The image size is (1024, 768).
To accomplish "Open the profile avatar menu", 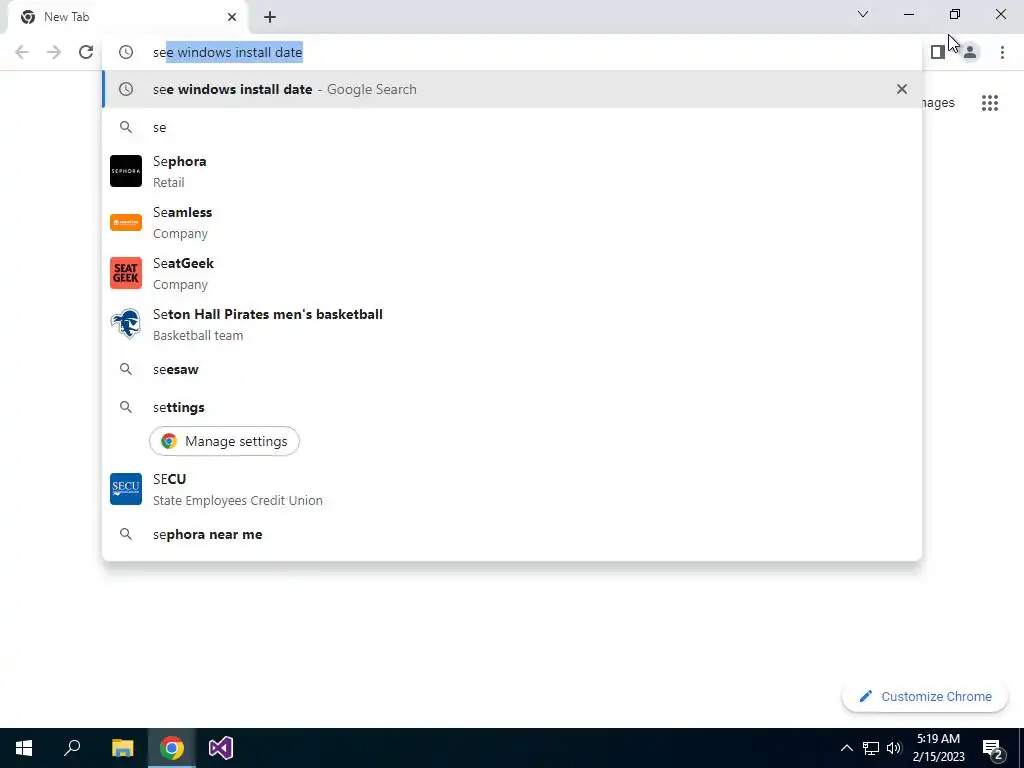I will (x=970, y=52).
